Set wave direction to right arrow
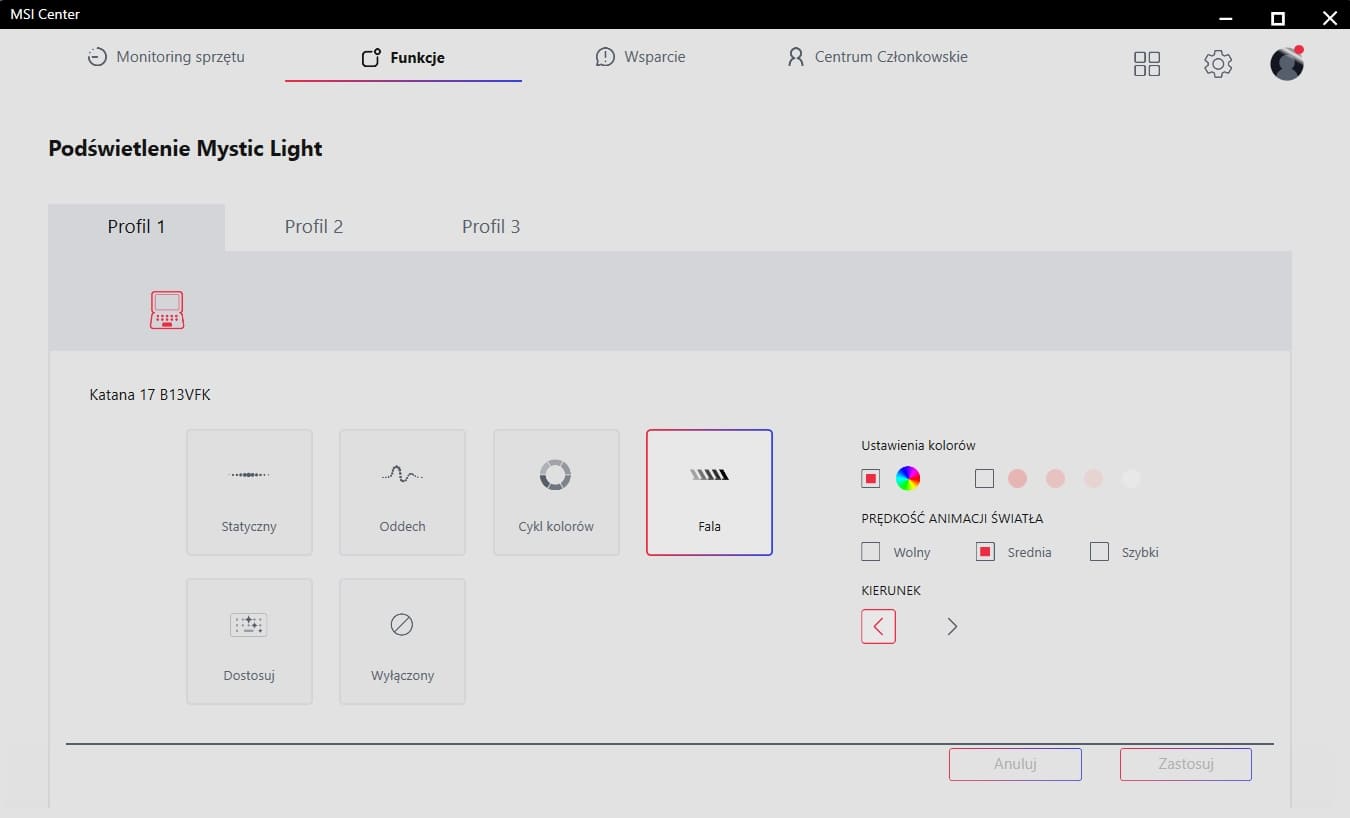Viewport: 1350px width, 818px height. [952, 626]
